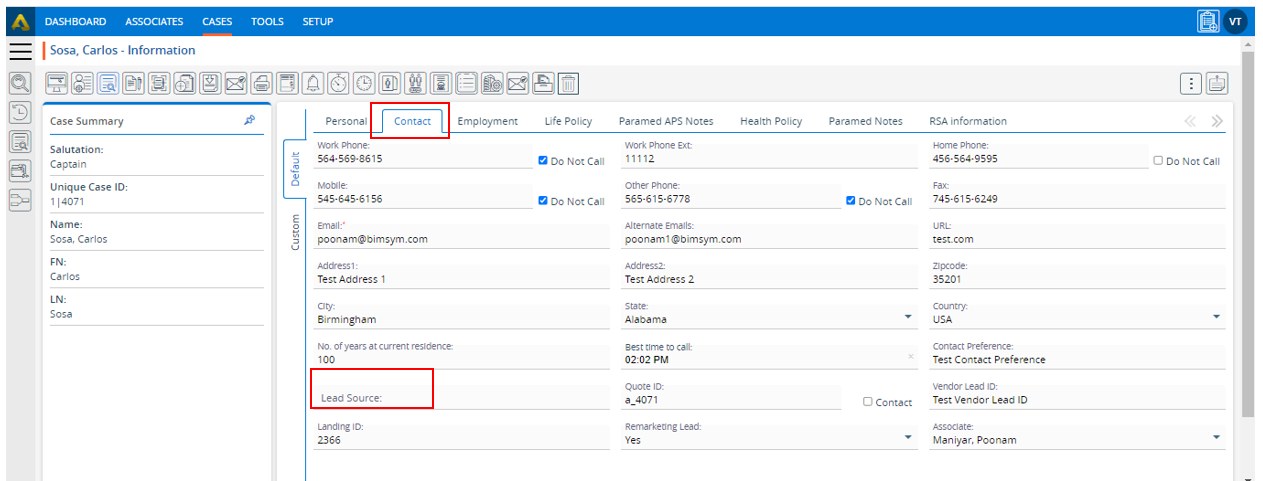1263x481 pixels.
Task: Tick the Contact checkbox beside Quote ID
Action: (868, 402)
